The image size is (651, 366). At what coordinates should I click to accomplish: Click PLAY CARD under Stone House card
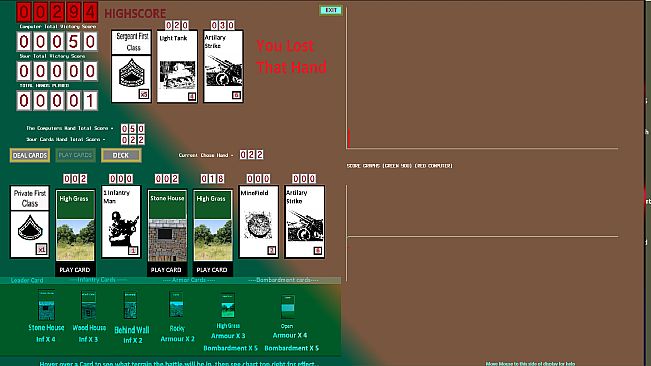tap(166, 270)
